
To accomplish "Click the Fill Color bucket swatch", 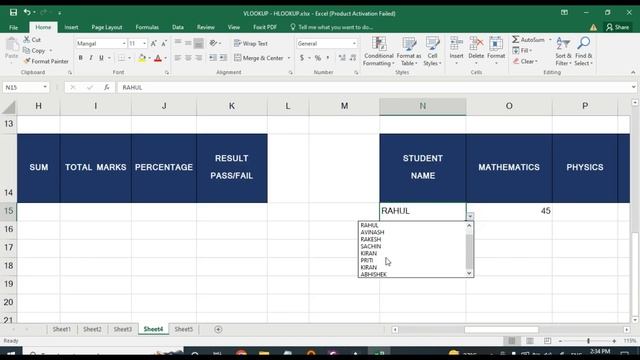I will pos(142,58).
